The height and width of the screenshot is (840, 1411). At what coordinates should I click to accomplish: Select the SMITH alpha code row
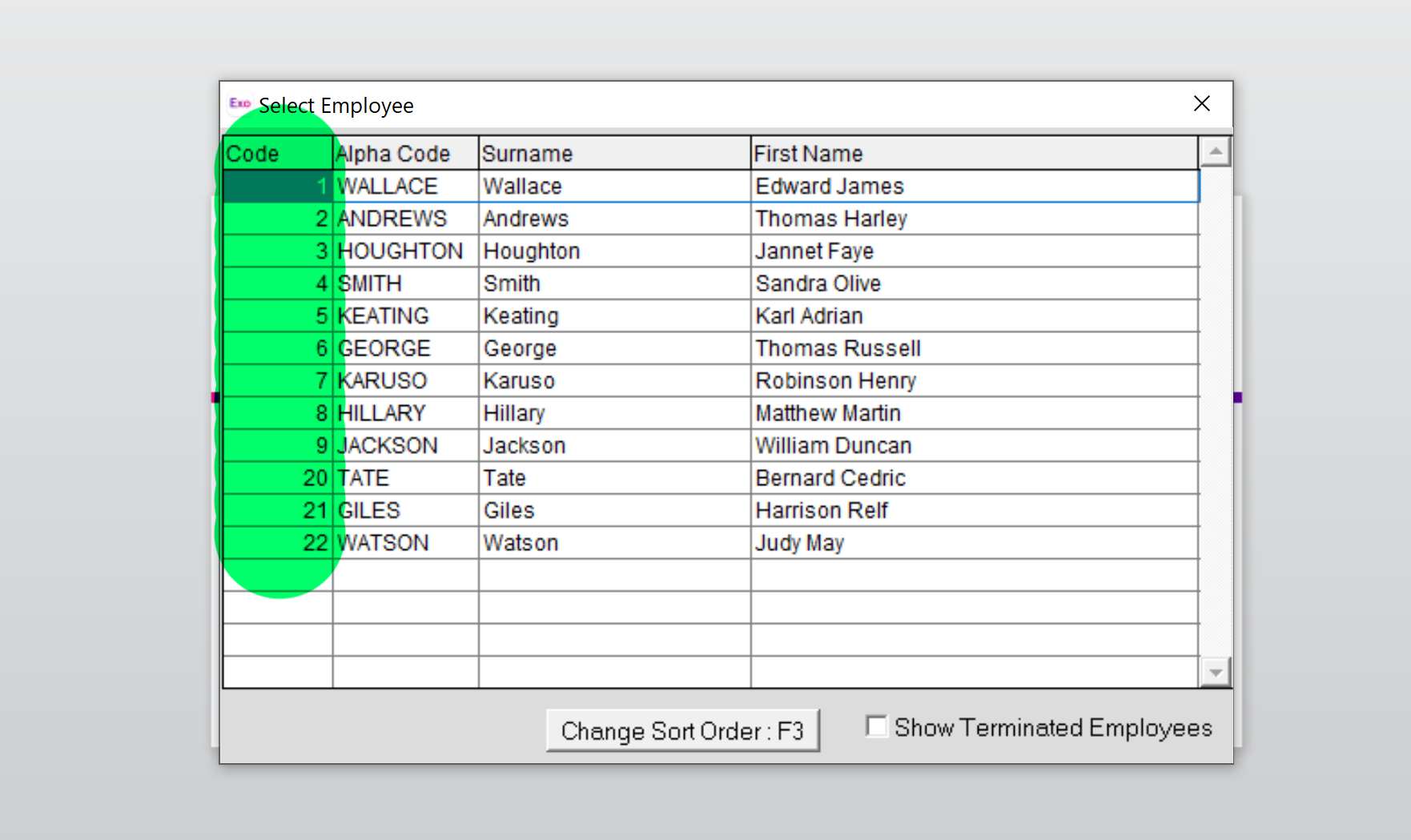[x=370, y=283]
